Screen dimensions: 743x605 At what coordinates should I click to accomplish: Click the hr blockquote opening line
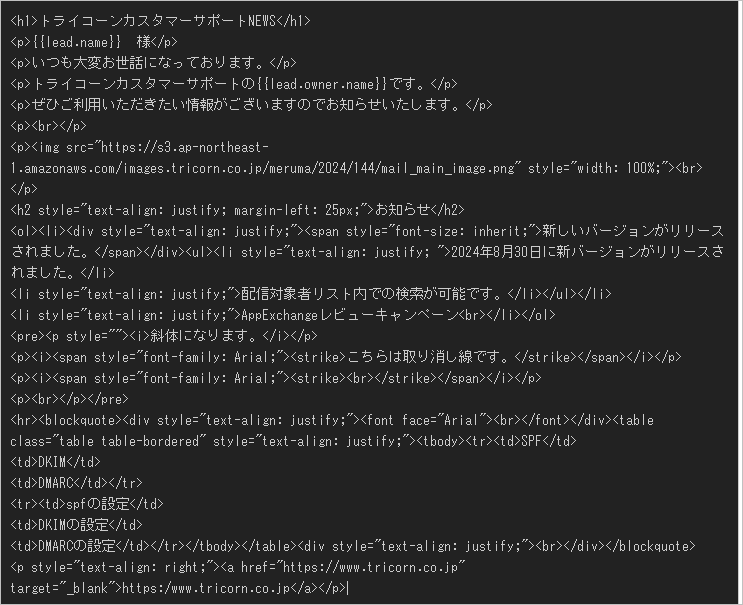click(332, 420)
